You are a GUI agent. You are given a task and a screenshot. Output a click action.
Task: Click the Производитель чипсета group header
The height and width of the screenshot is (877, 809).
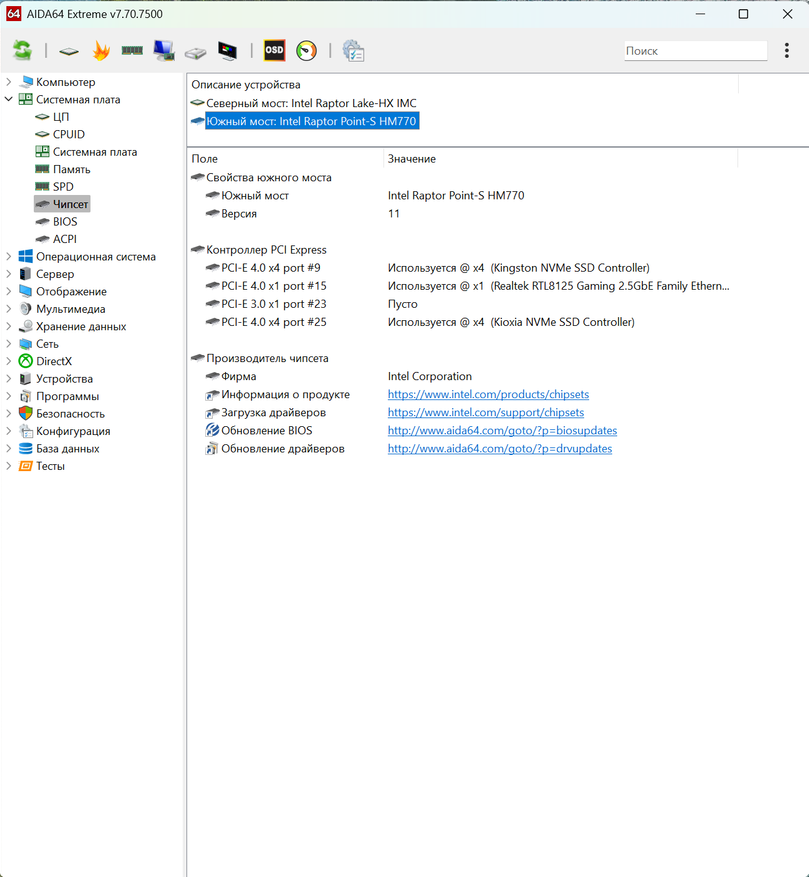click(x=267, y=359)
